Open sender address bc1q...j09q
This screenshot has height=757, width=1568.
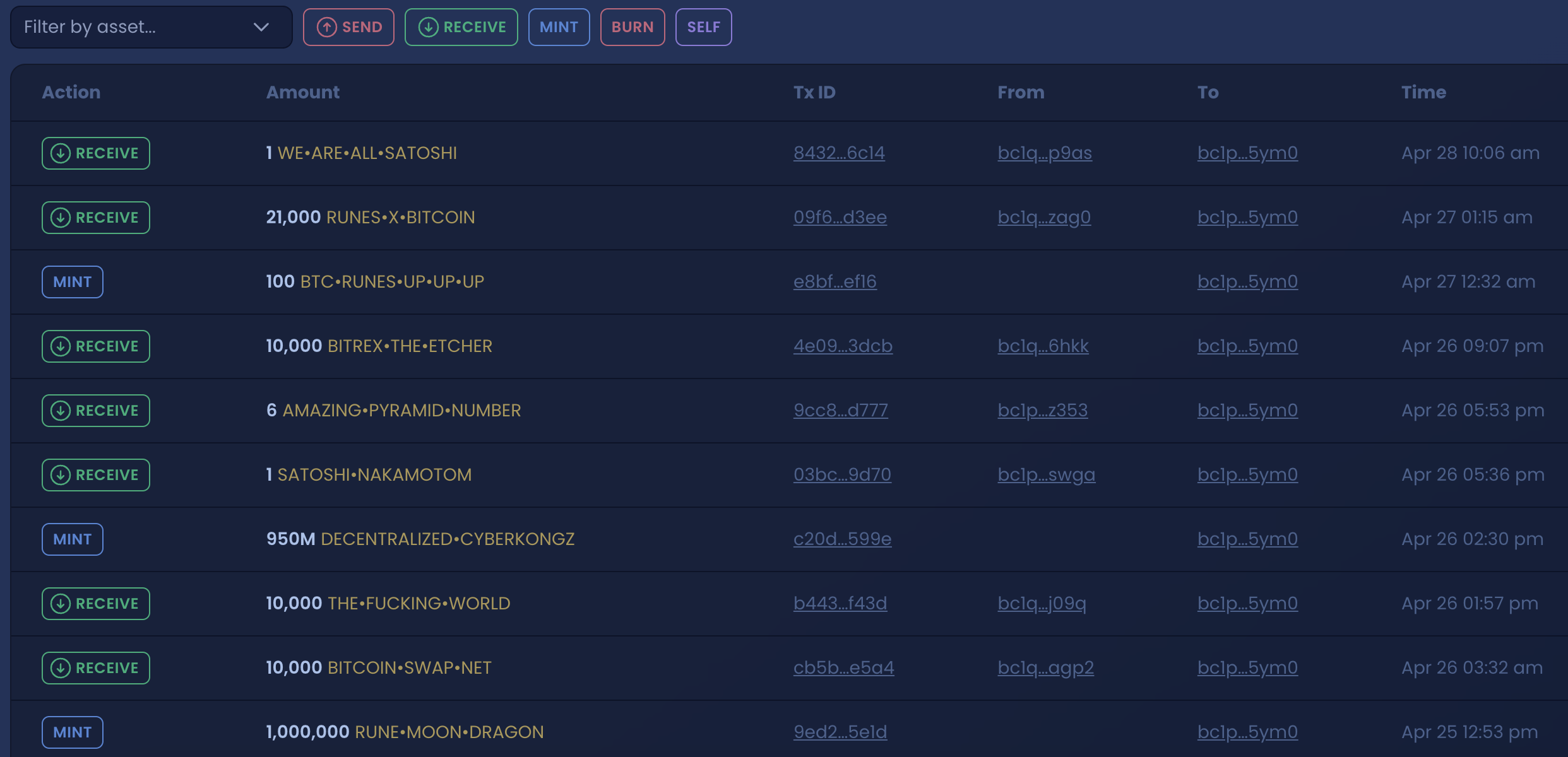[1042, 603]
